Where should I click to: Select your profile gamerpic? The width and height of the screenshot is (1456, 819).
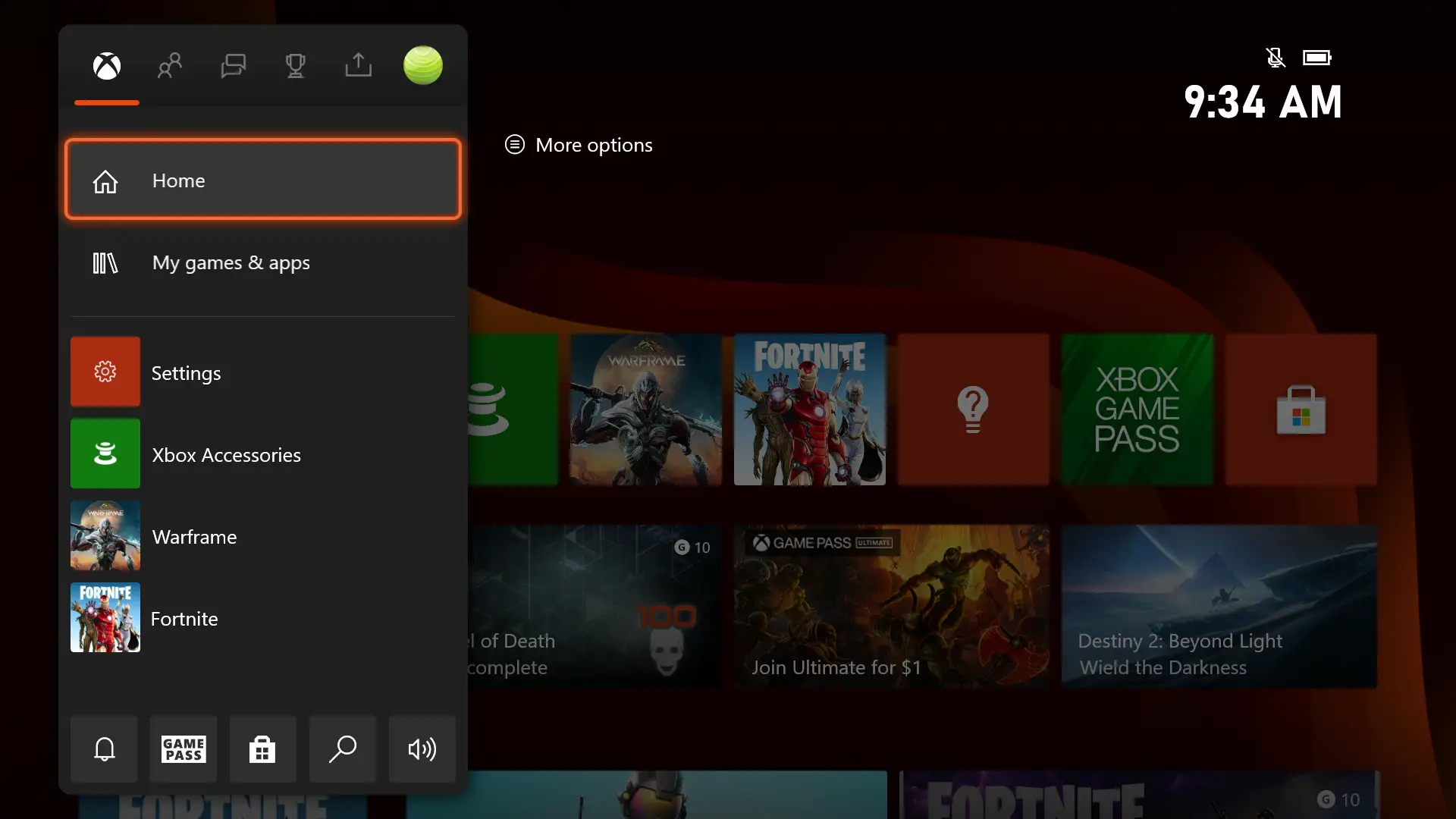coord(422,65)
